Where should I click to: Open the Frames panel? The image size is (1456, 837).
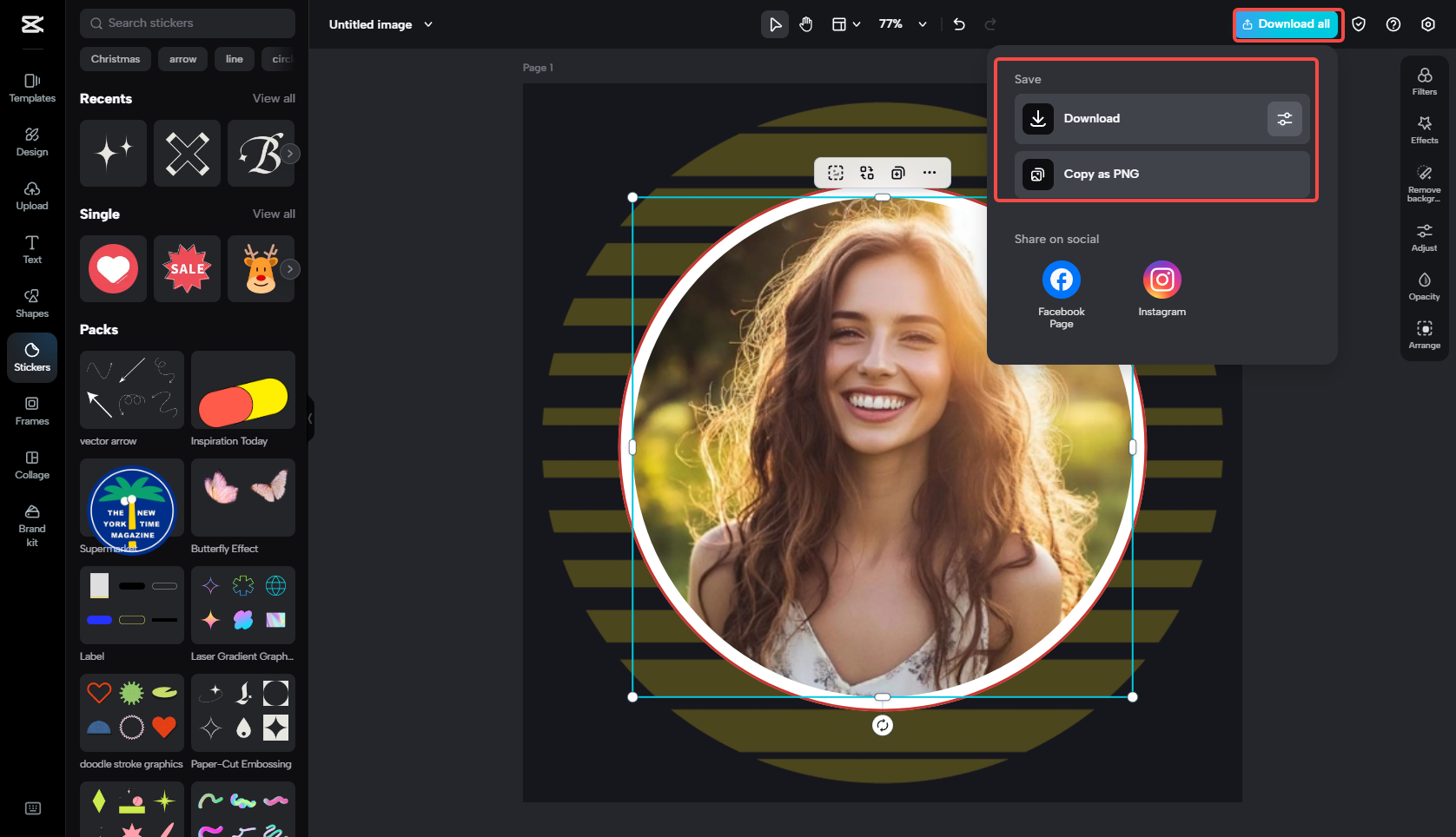(x=31, y=410)
